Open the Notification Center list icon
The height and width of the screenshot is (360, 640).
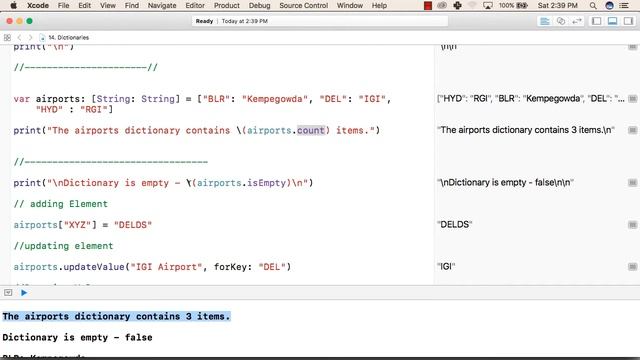[x=624, y=5]
